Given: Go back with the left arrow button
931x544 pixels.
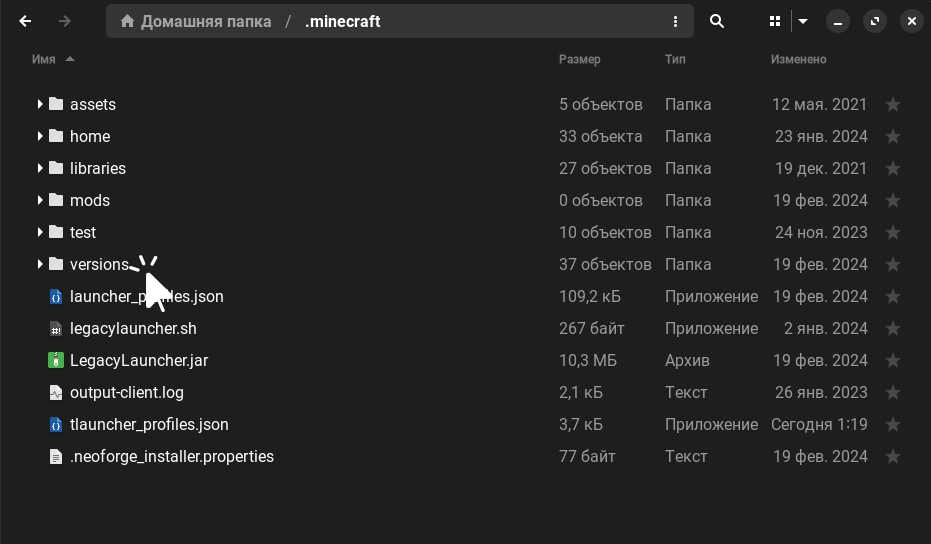Looking at the screenshot, I should pos(25,21).
